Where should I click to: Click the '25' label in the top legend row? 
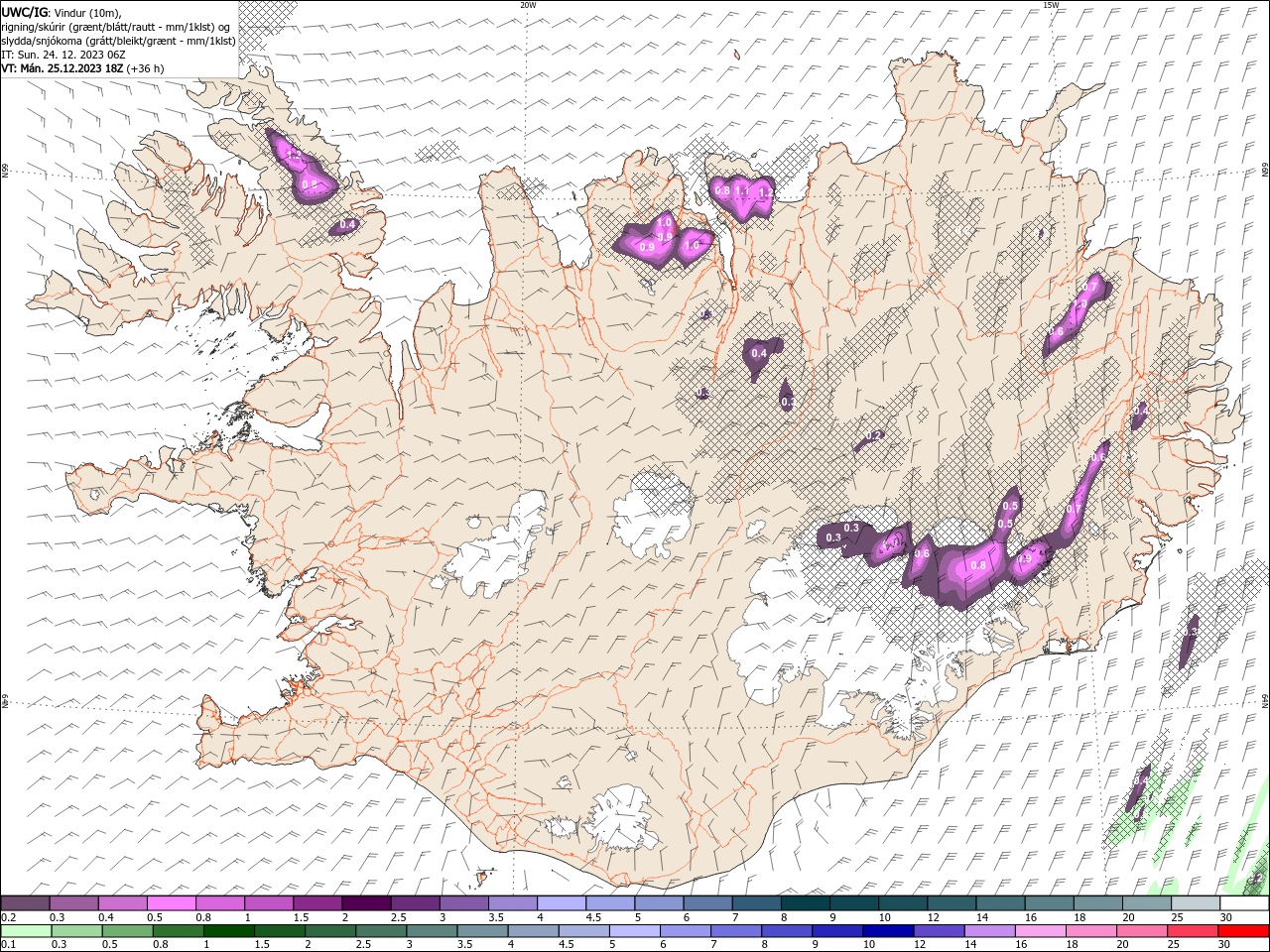click(1179, 917)
